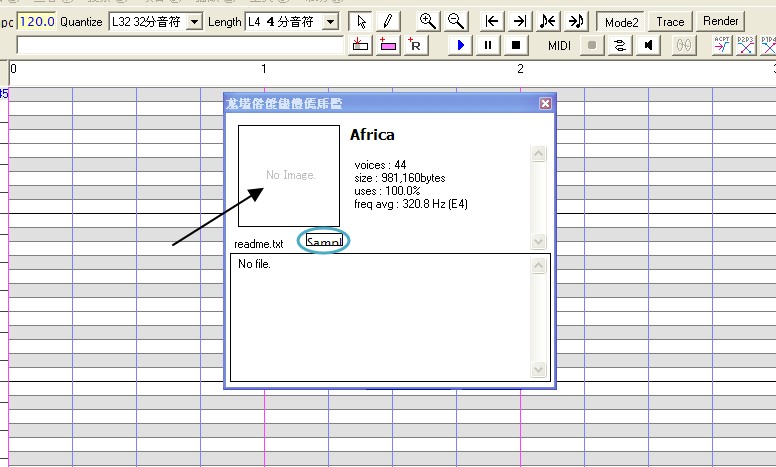Click the Render button
The width and height of the screenshot is (776, 467).
coord(721,21)
